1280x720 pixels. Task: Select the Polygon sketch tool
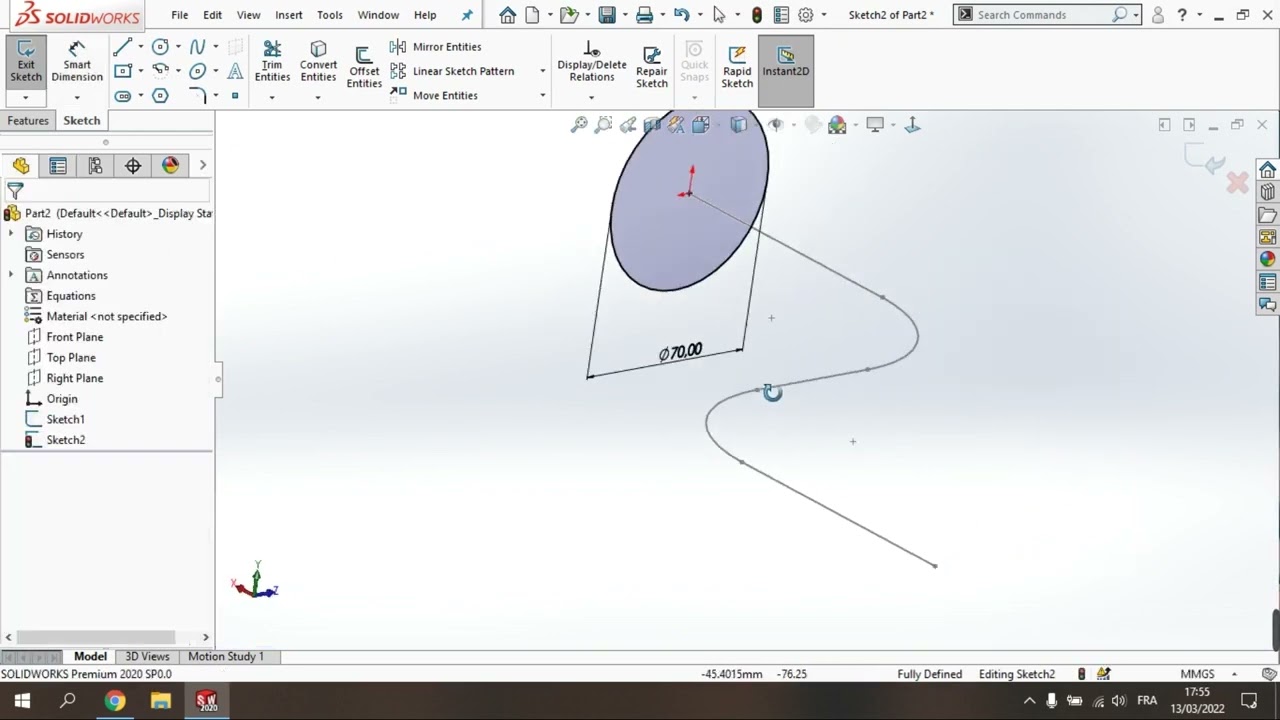pyautogui.click(x=160, y=96)
